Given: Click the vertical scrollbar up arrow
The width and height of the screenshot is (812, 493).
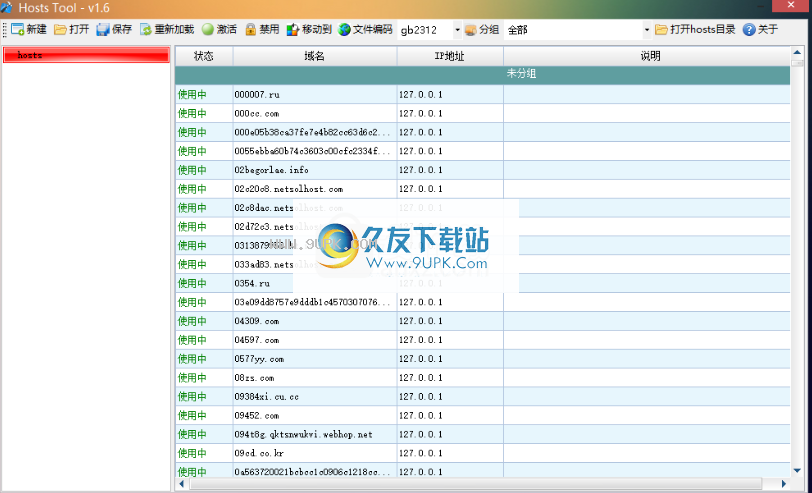Looking at the screenshot, I should 798,52.
